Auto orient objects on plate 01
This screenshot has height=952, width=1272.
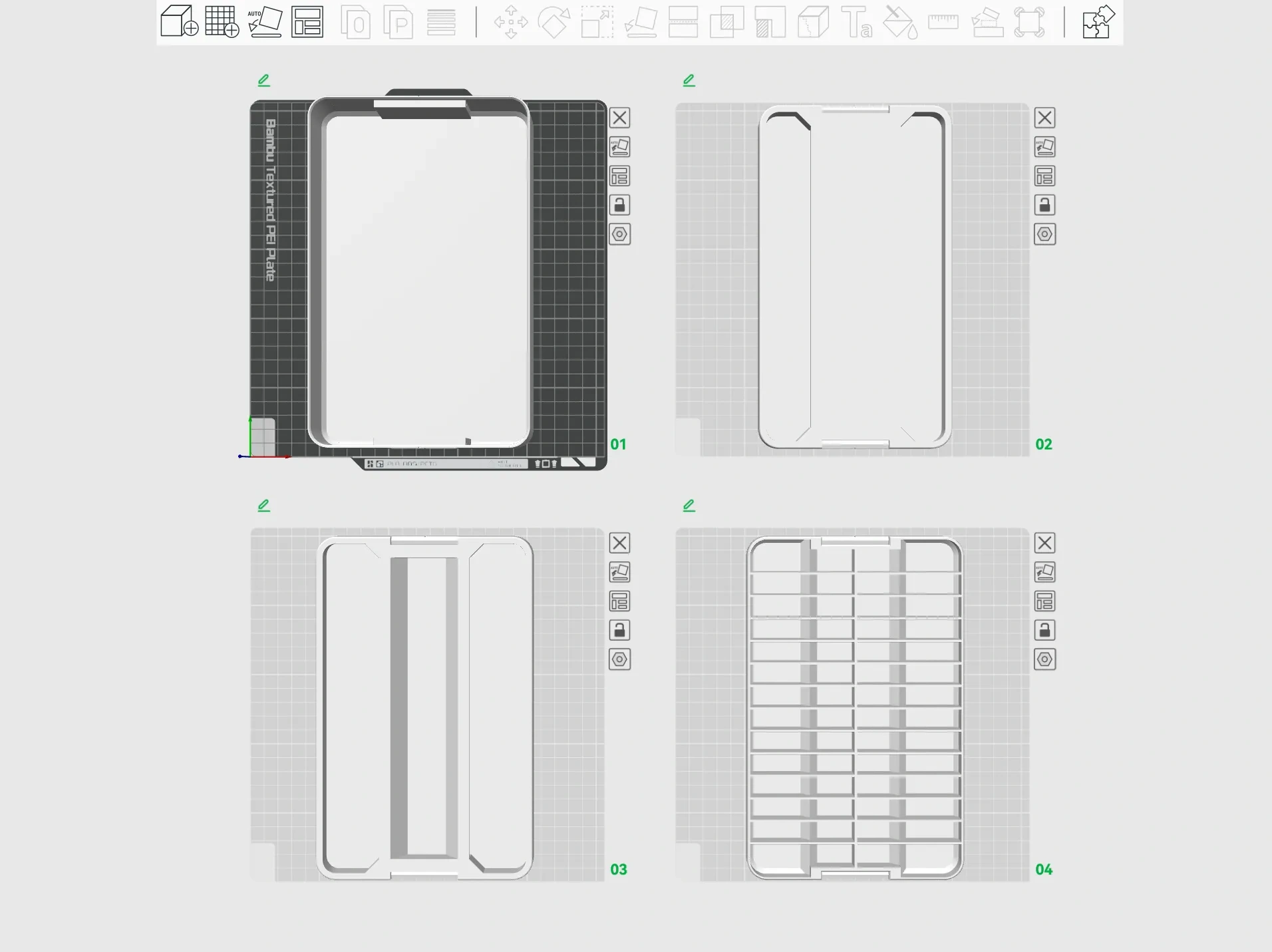click(x=619, y=147)
